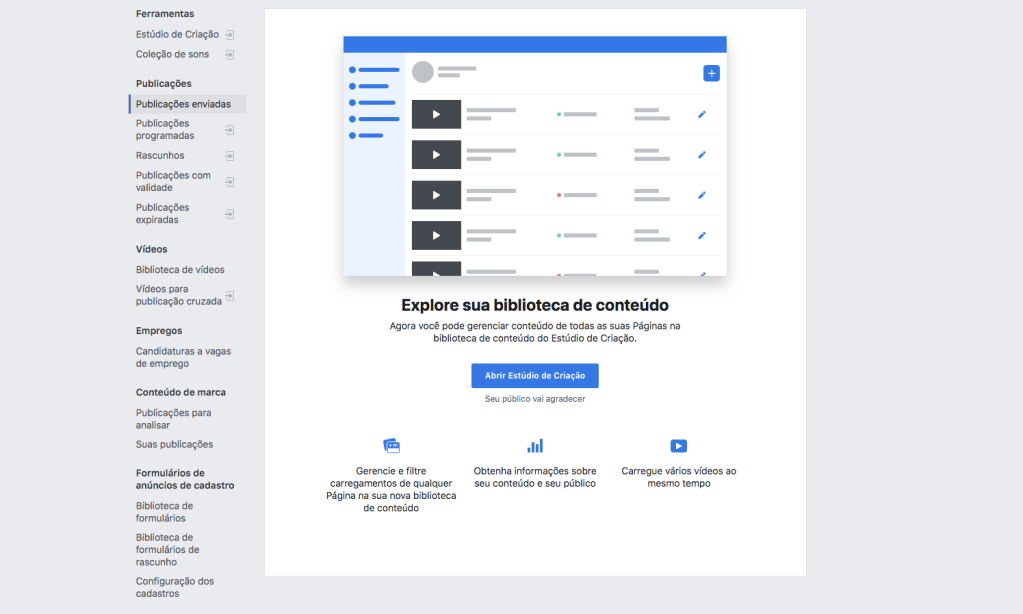The image size is (1023, 614).
Task: Open Coleção de sons in the sidebar
Action: [172, 54]
